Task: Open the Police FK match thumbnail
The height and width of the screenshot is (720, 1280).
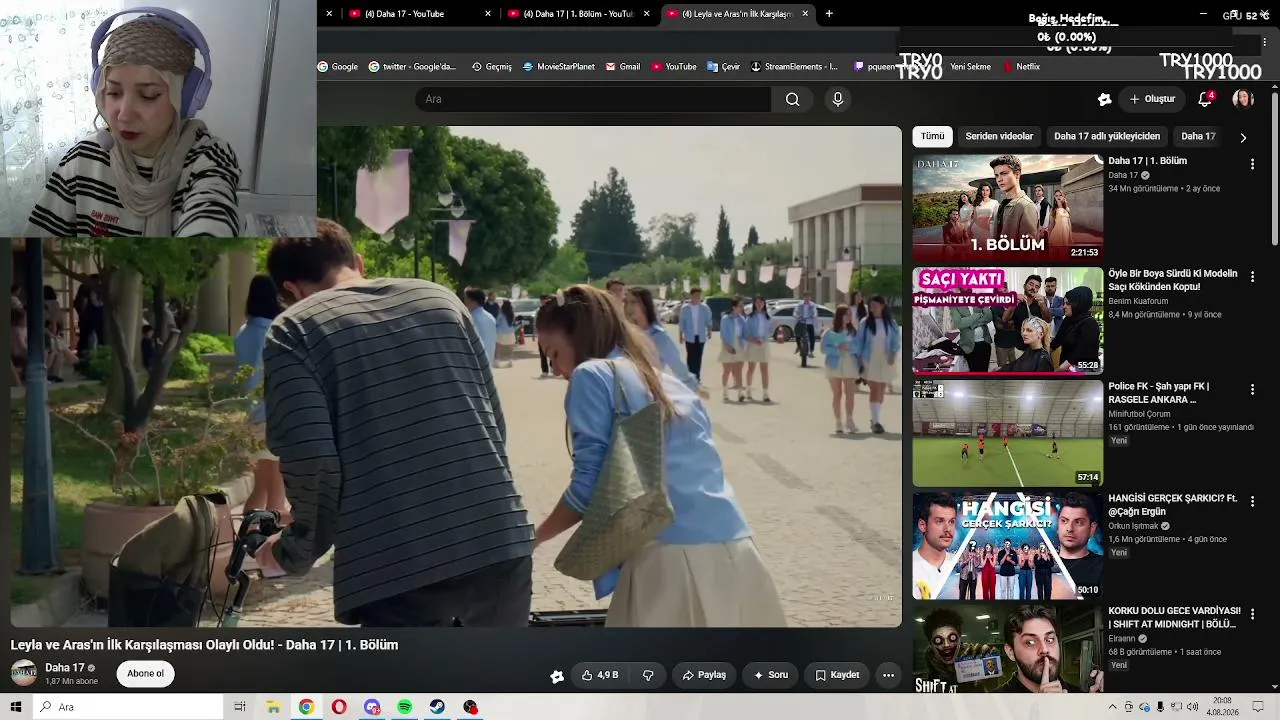Action: 1008,433
